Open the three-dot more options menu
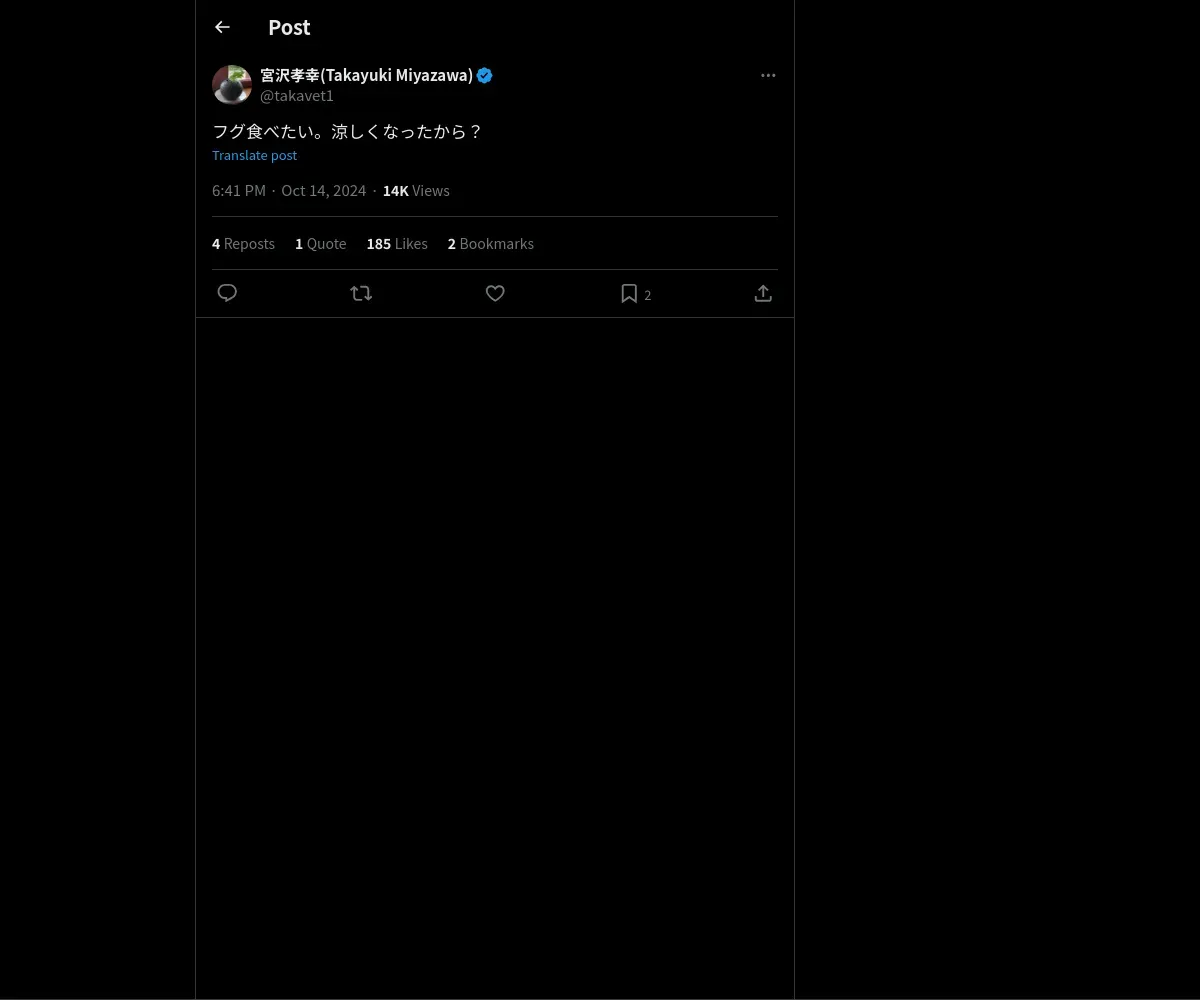Screen dimensions: 1200x1000 coord(768,75)
